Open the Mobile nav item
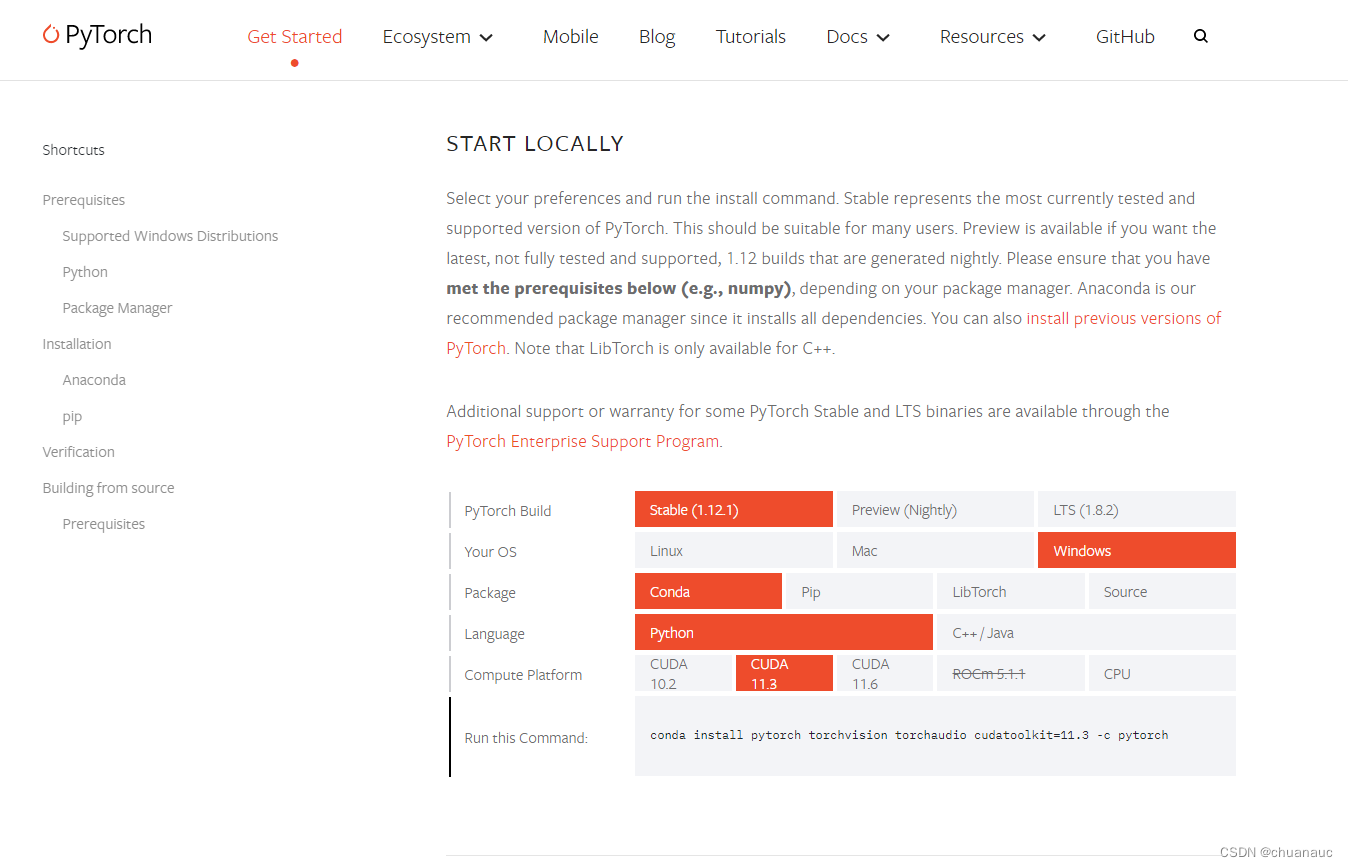The height and width of the screenshot is (867, 1348). [570, 37]
